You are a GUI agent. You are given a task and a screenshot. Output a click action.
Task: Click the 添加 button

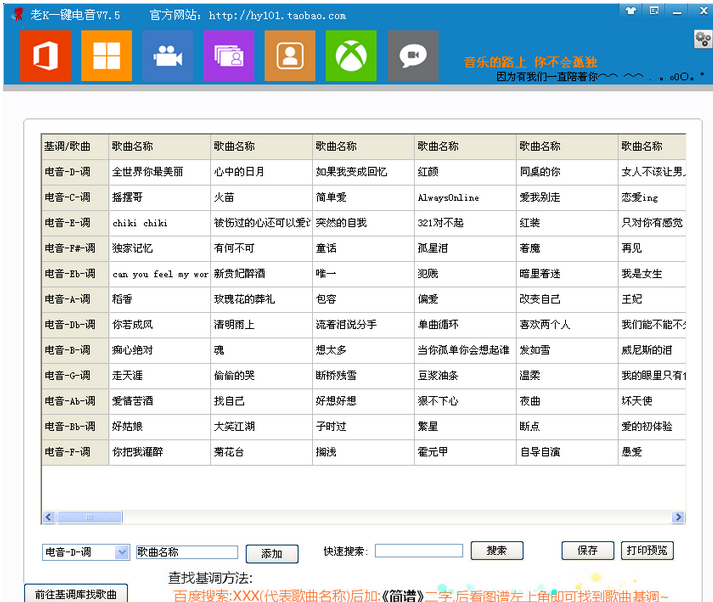point(272,553)
